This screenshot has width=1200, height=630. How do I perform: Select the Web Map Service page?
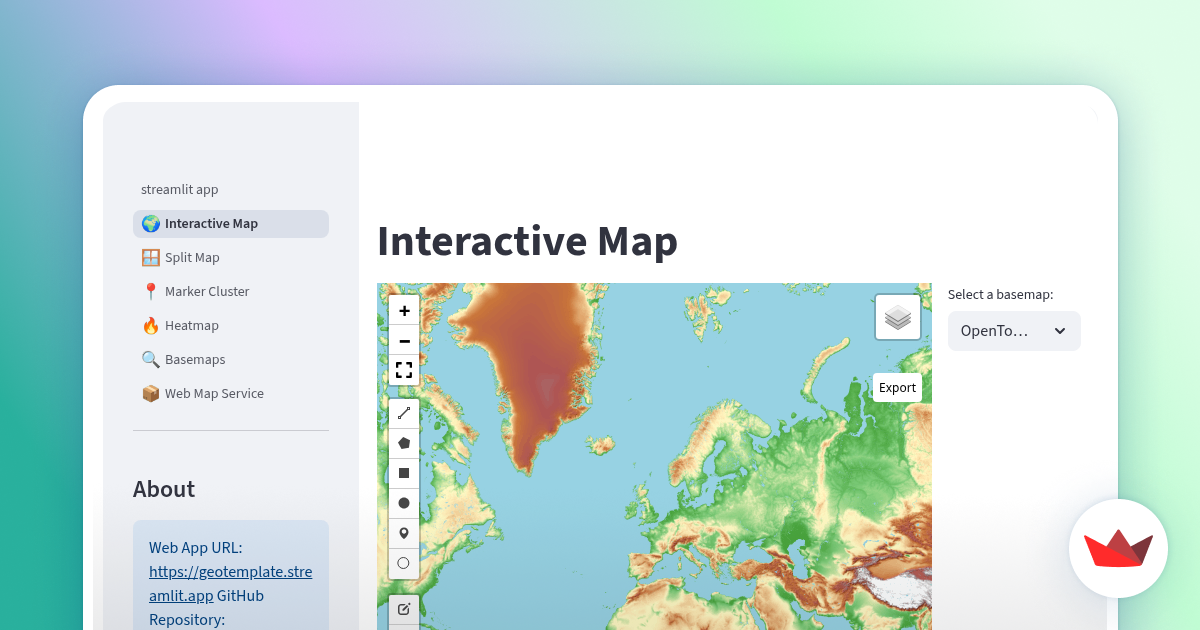coord(214,393)
